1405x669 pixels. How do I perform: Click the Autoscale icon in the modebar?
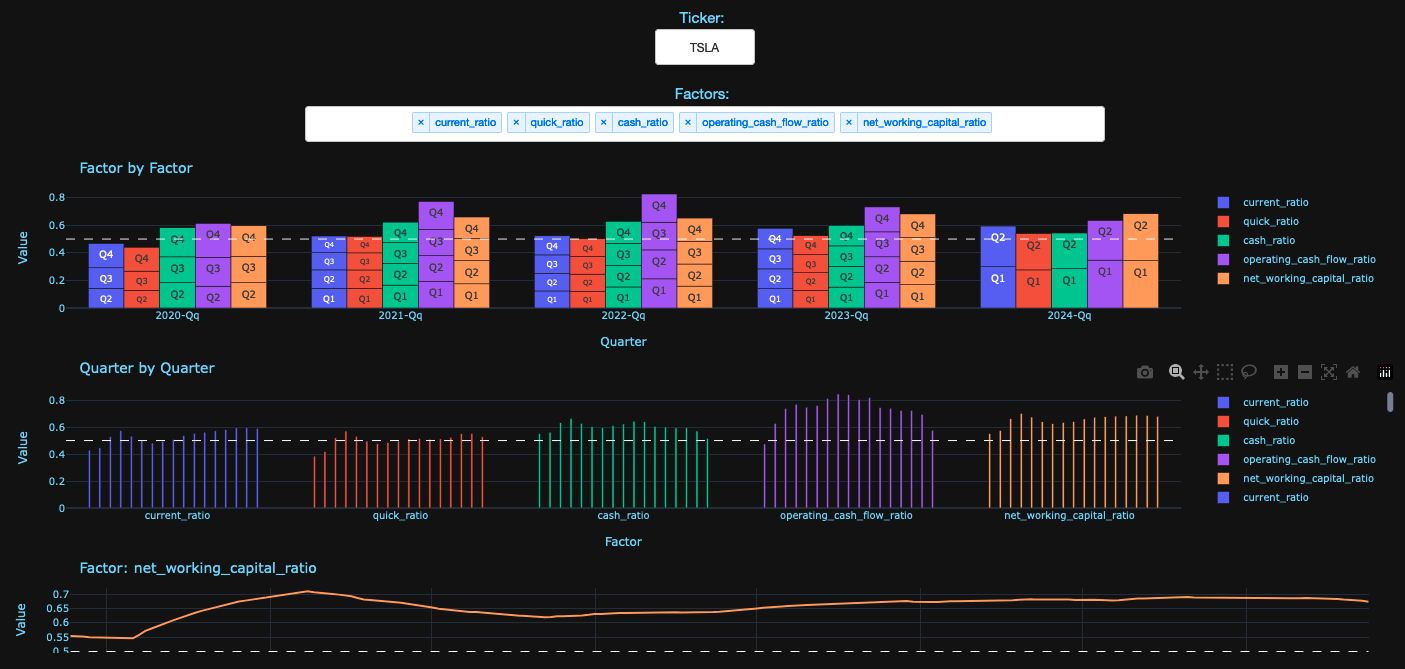(x=1329, y=372)
